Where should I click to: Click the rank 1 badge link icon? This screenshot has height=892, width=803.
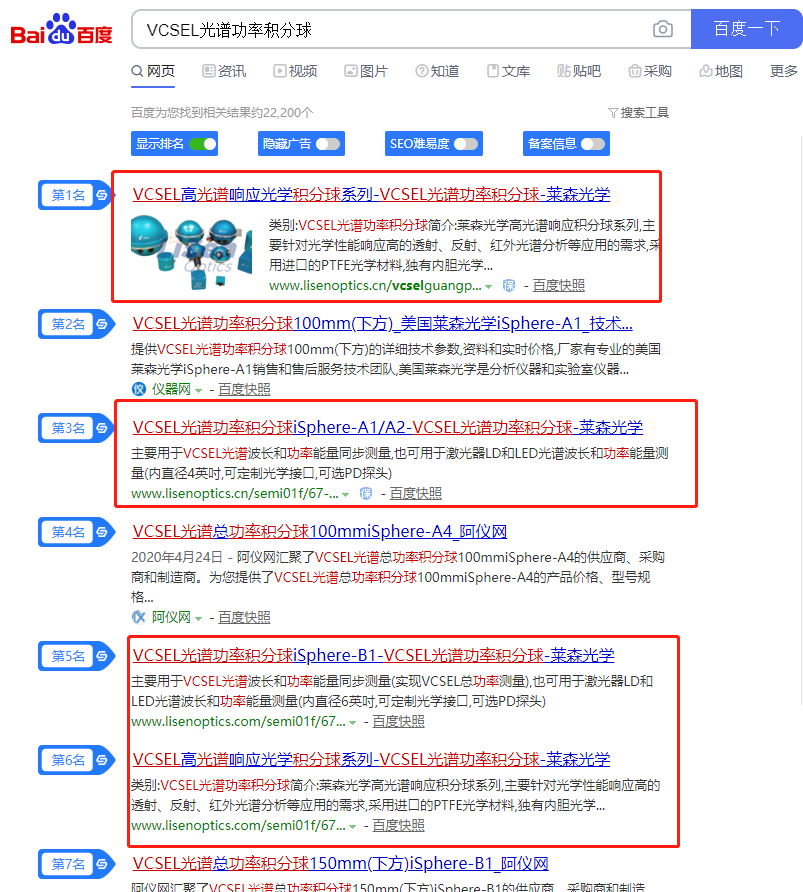click(x=102, y=195)
